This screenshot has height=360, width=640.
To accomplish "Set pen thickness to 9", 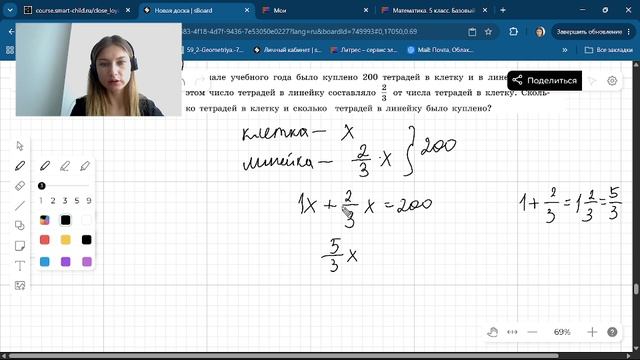I will point(89,200).
